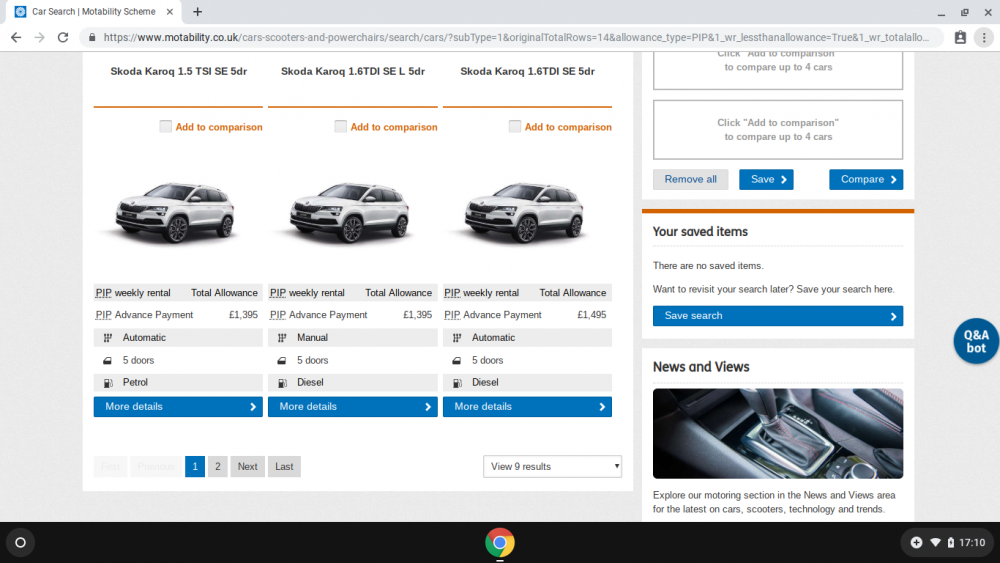Click the £1,495 Advance Payment value
Image resolution: width=1000 pixels, height=563 pixels.
pyautogui.click(x=591, y=315)
